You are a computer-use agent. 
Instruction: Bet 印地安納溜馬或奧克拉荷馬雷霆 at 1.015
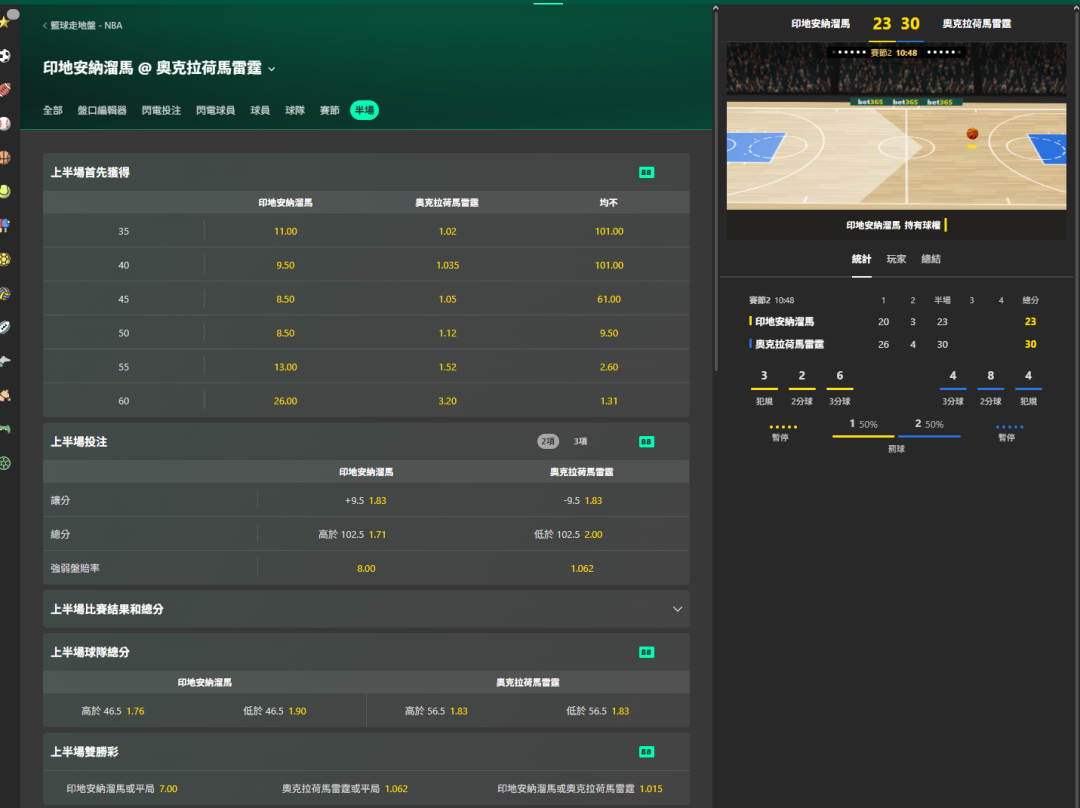click(x=582, y=789)
